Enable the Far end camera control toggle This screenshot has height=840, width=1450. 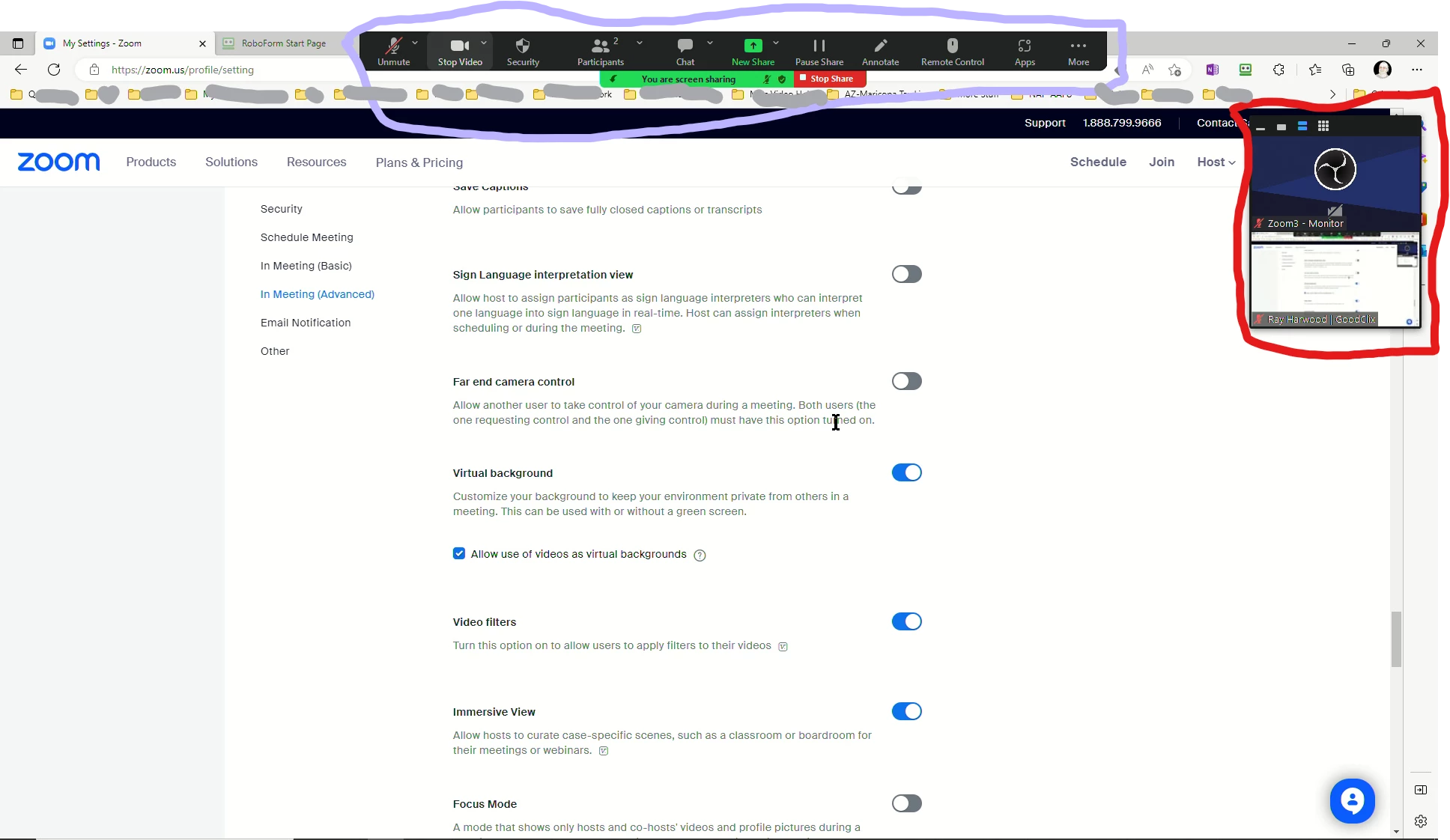point(906,381)
